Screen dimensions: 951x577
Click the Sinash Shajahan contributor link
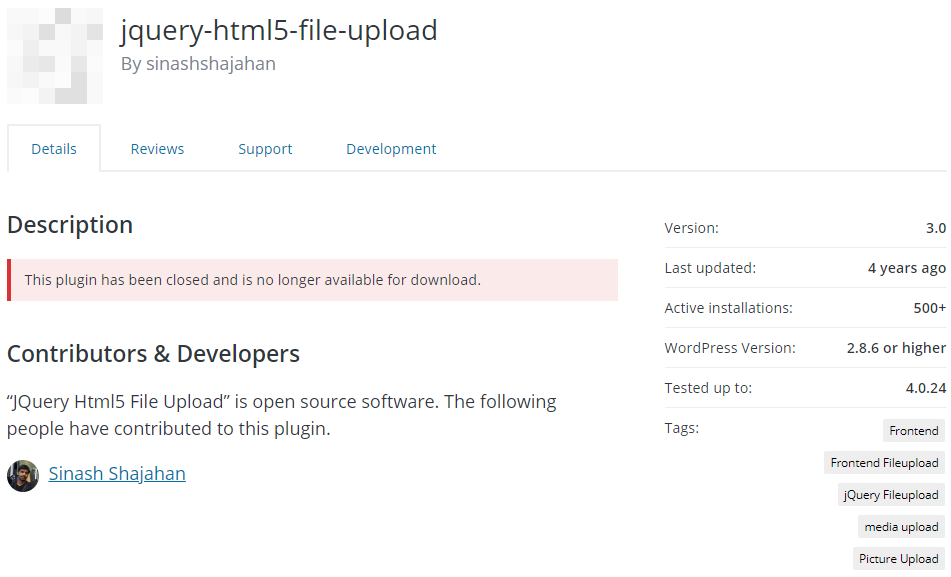click(117, 473)
